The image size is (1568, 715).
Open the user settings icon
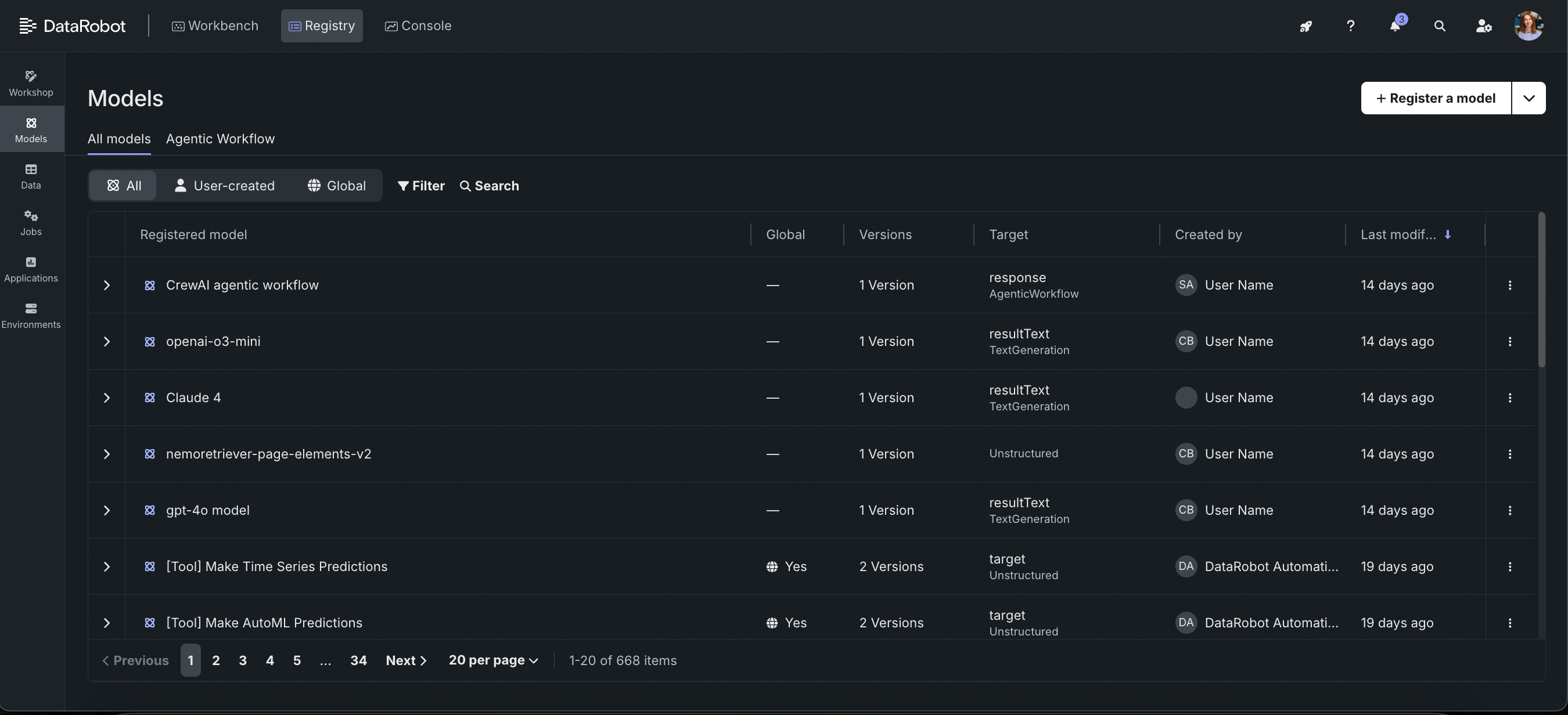[1484, 26]
